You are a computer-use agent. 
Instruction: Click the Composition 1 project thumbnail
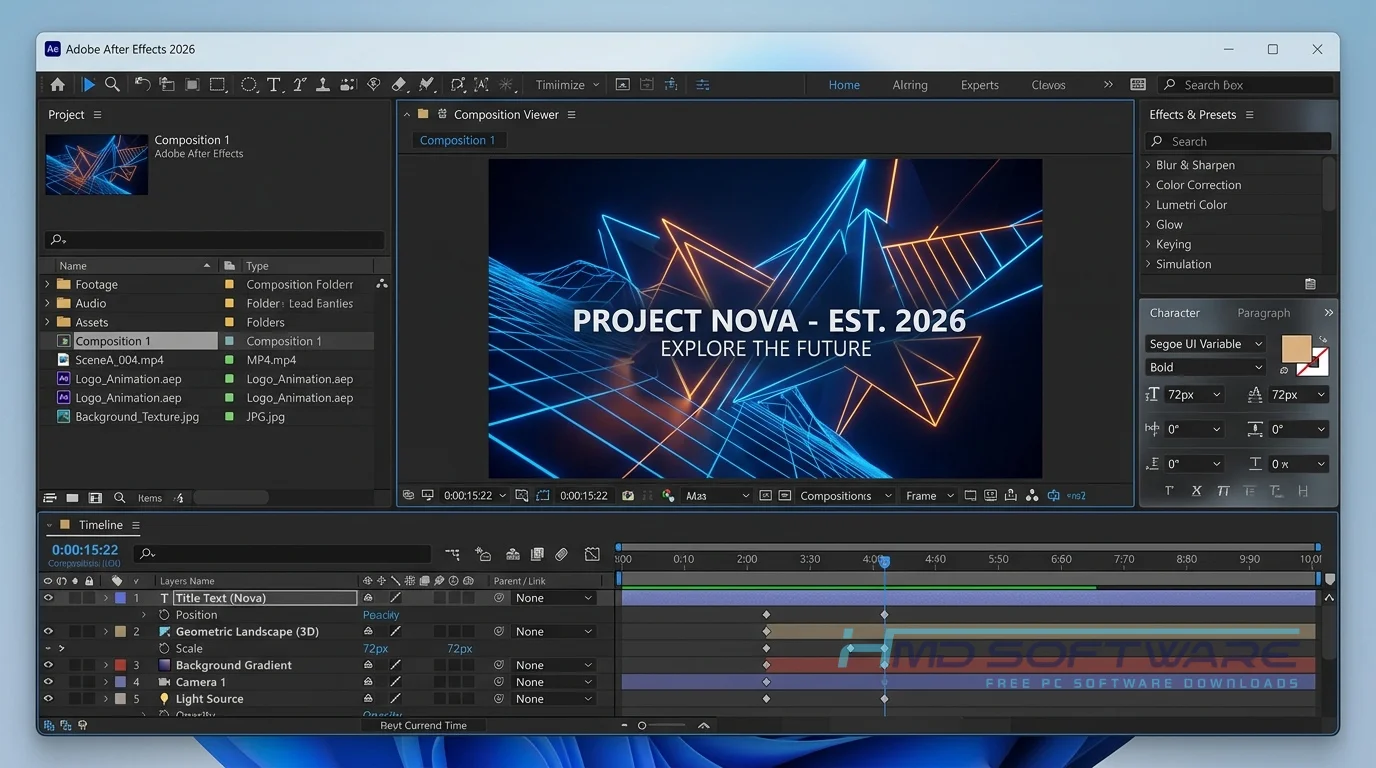pos(96,164)
